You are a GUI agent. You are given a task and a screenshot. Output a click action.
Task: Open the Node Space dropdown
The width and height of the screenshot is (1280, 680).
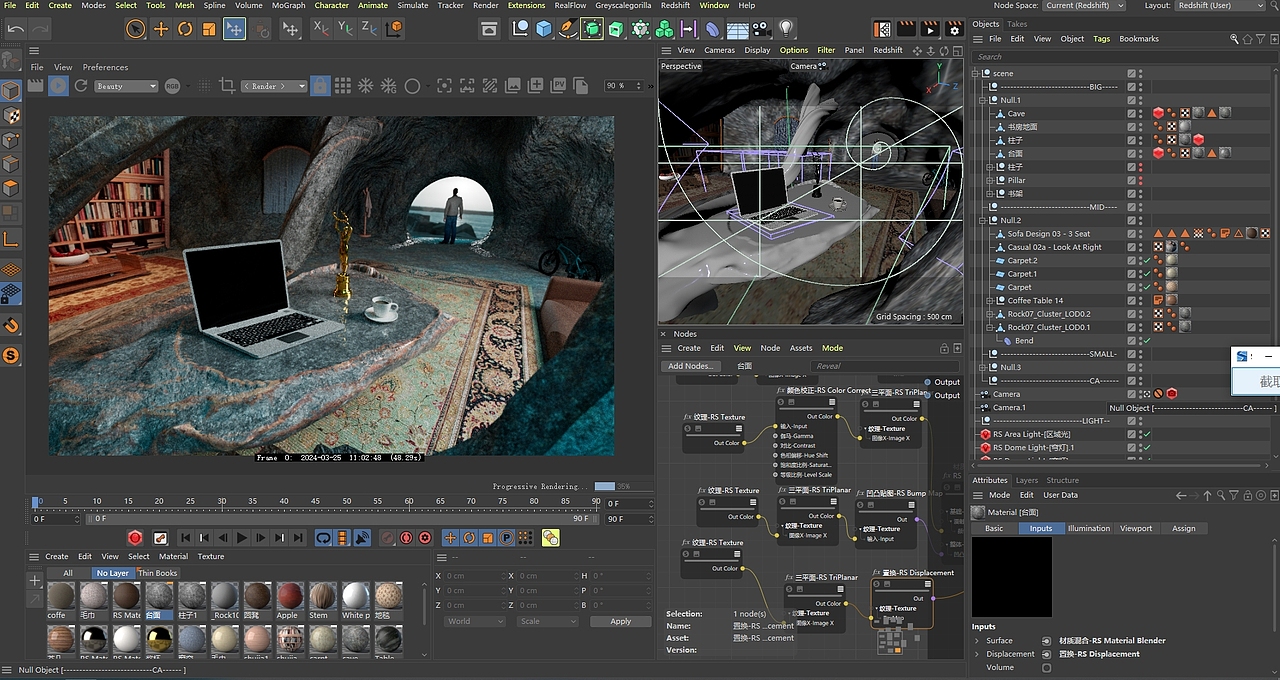pos(1087,6)
